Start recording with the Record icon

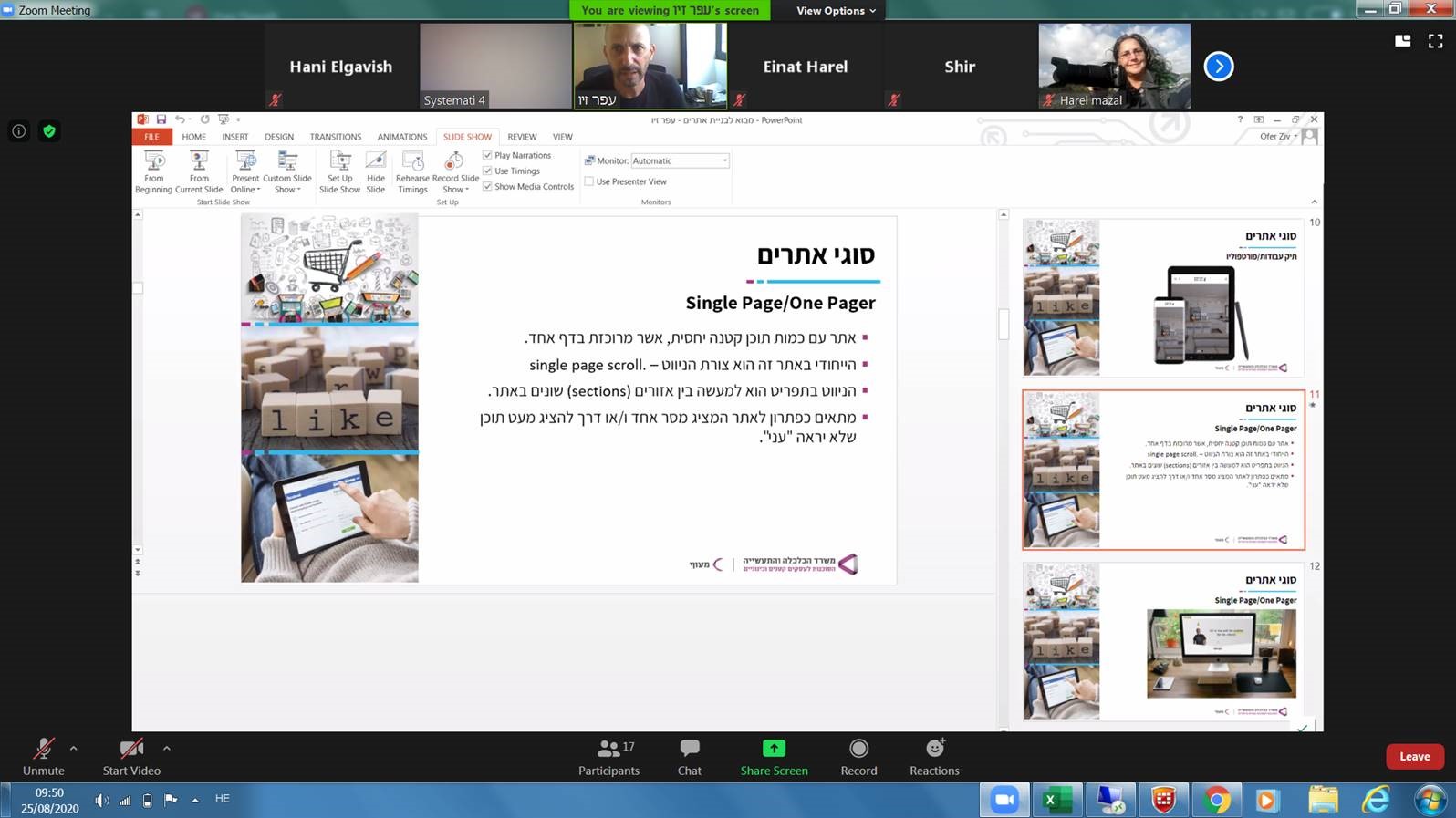(x=858, y=749)
